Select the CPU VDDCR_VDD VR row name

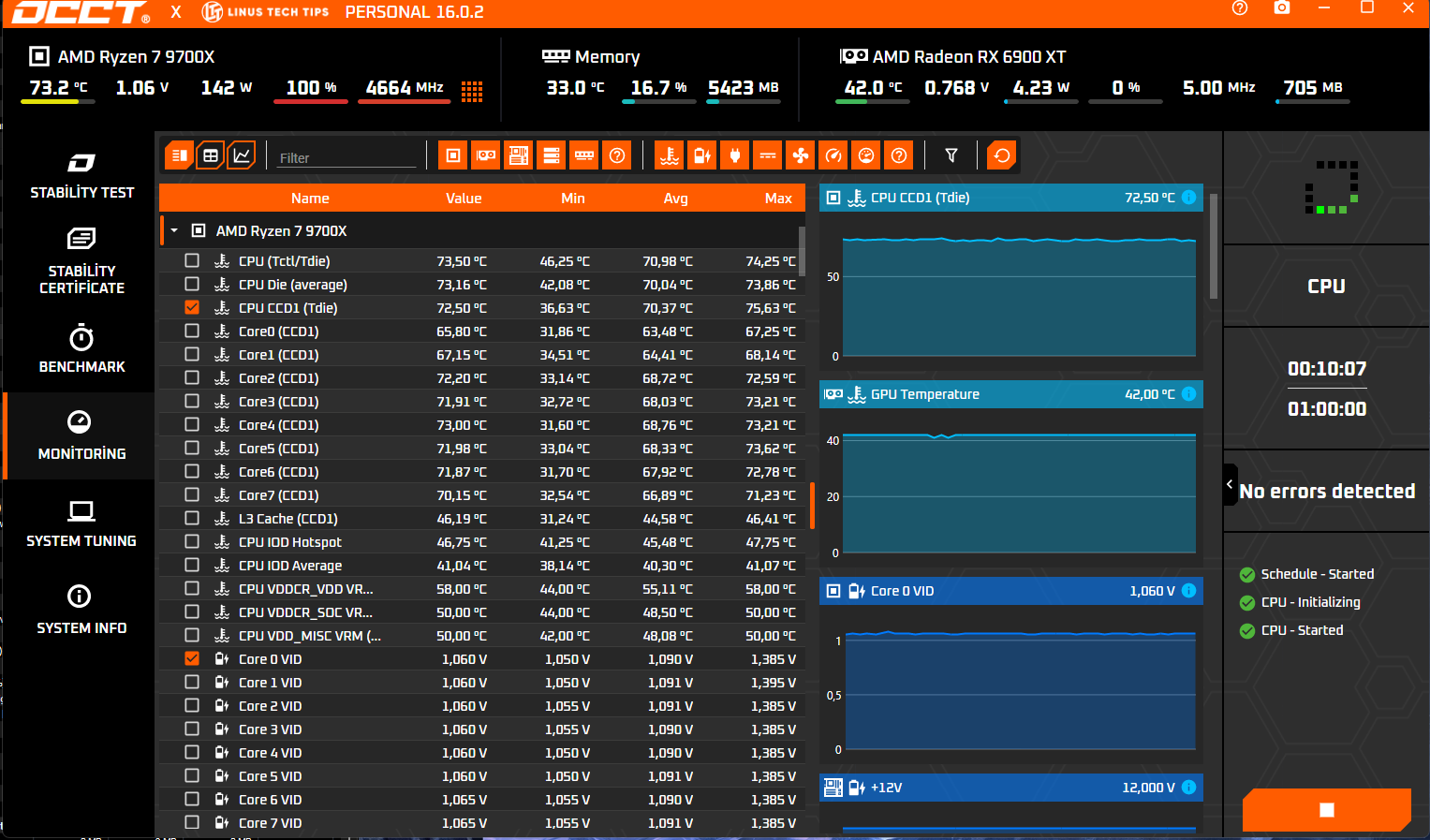[x=305, y=589]
